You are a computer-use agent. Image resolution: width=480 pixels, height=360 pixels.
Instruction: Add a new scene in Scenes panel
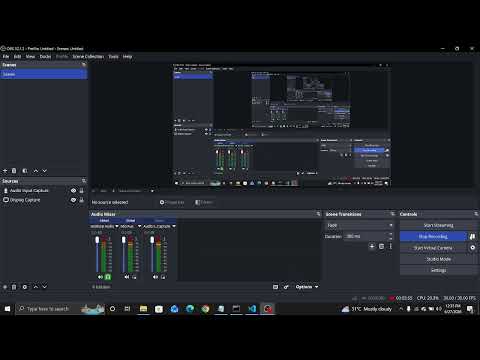[x=5, y=171]
